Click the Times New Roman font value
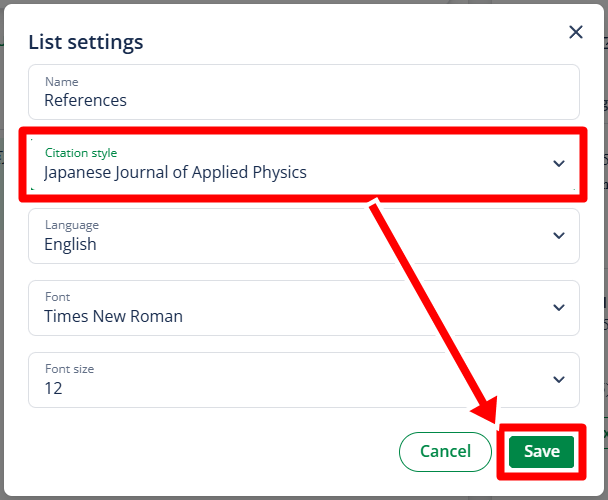This screenshot has height=500, width=608. (x=113, y=316)
